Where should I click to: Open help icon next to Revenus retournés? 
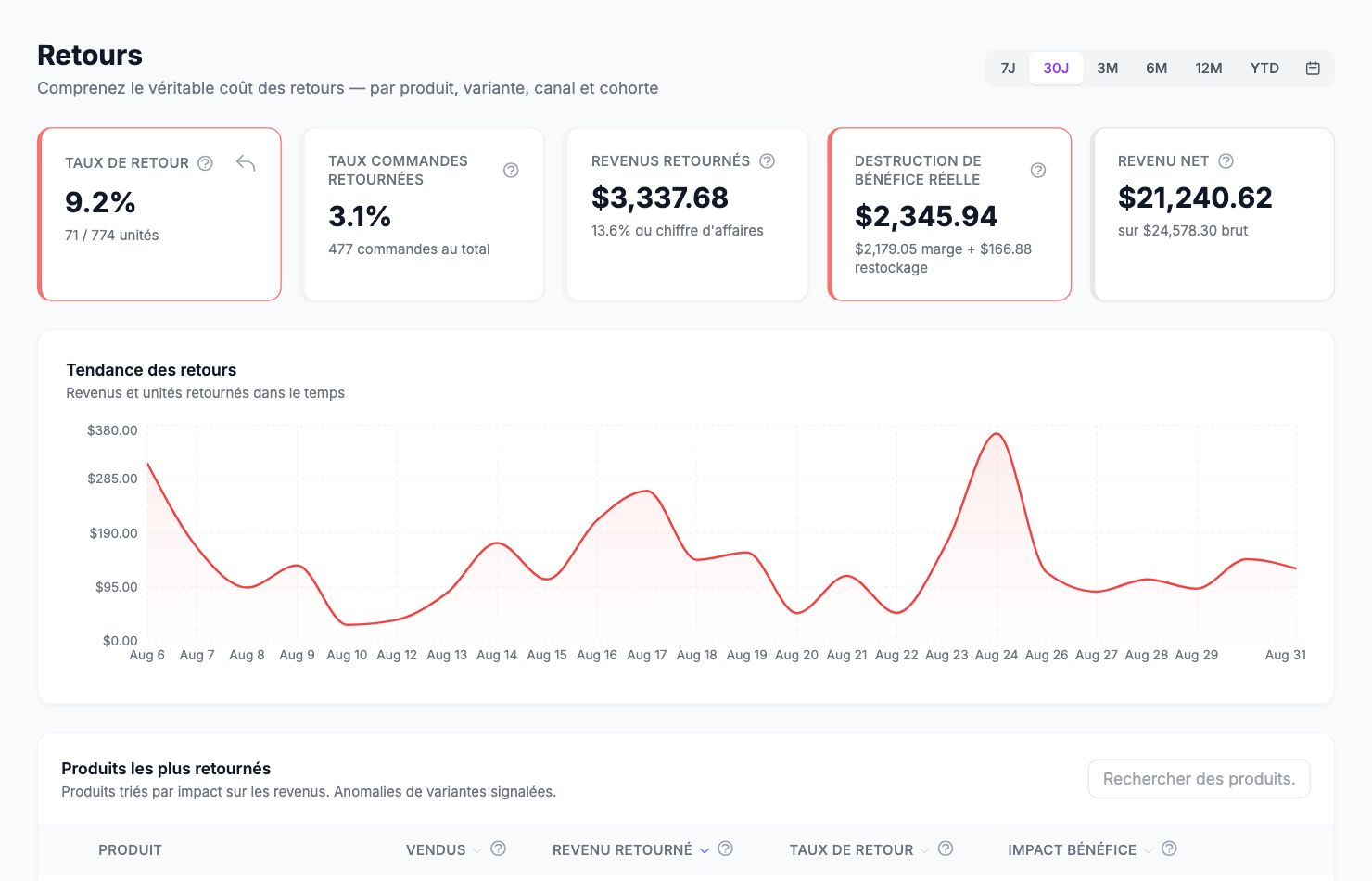pos(767,160)
